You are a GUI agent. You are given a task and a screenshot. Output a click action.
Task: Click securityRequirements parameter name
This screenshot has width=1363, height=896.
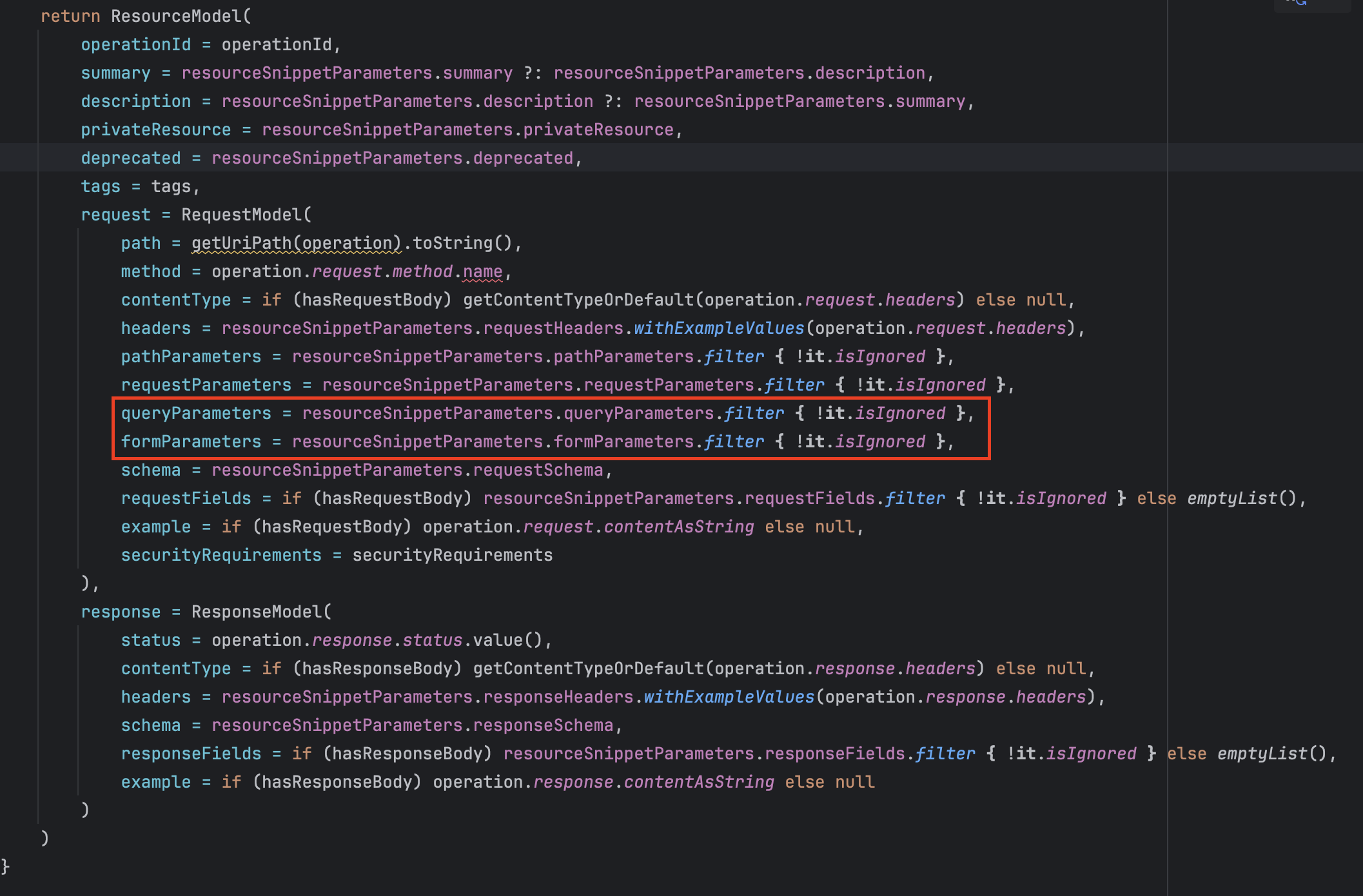[221, 555]
